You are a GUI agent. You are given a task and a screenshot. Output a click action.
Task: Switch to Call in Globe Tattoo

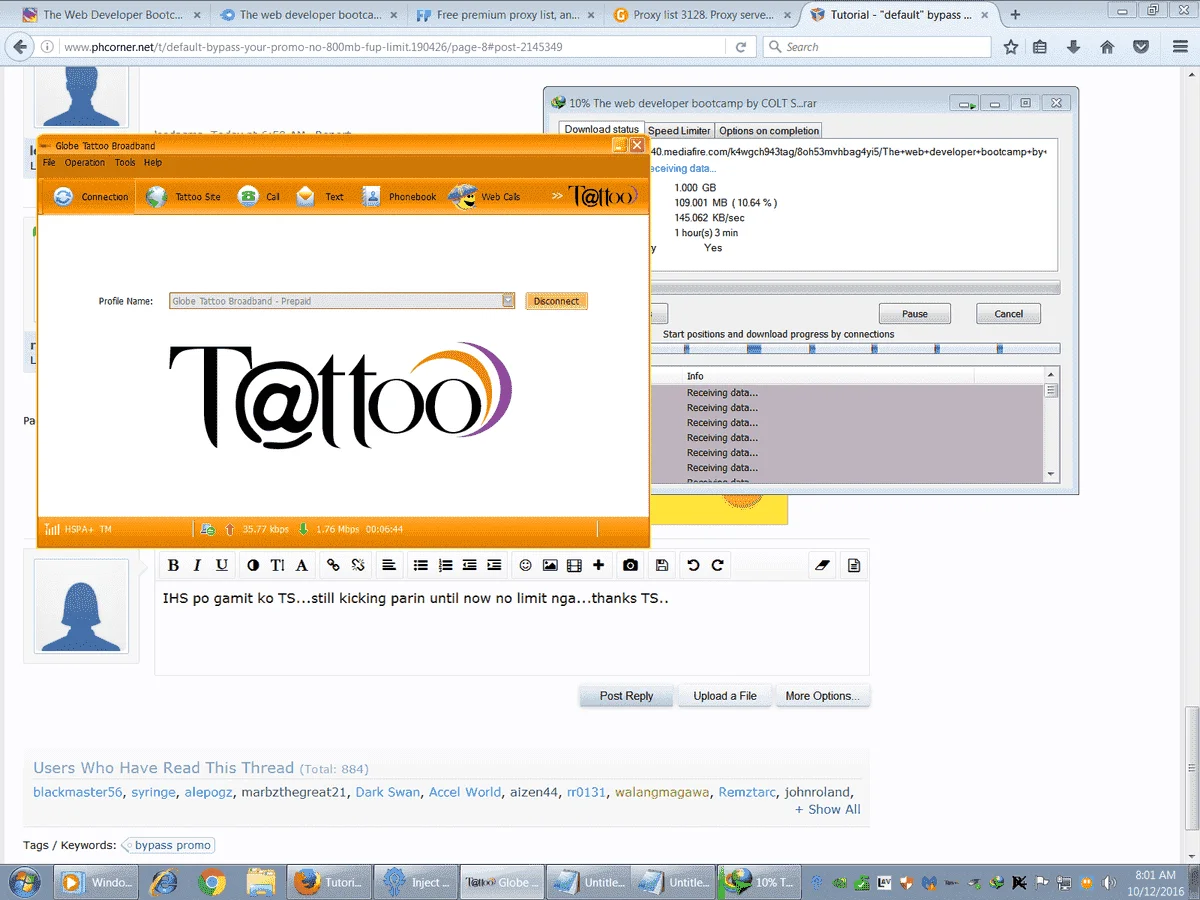point(259,197)
